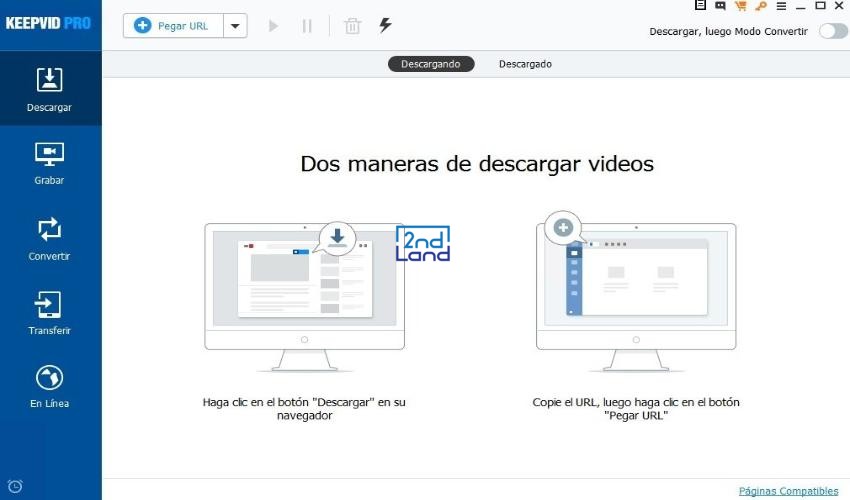This screenshot has width=850, height=500.
Task: Click the Pegar URL button
Action: tap(173, 25)
